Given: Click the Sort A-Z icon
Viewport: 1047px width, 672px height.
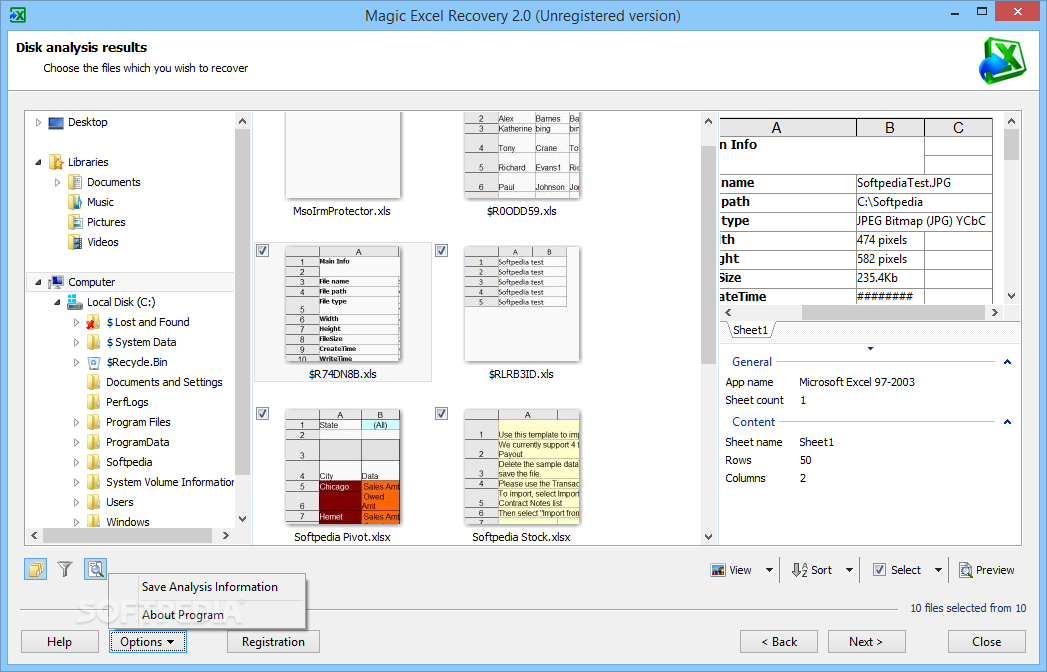Looking at the screenshot, I should [x=799, y=570].
